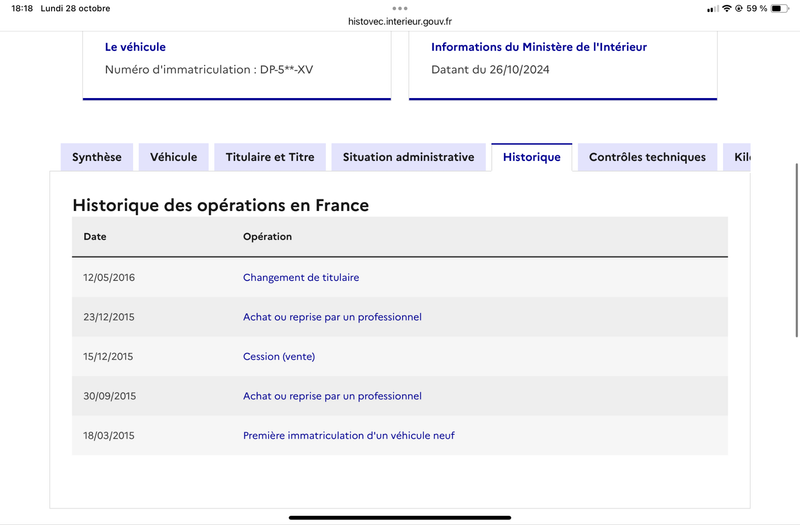The image size is (800, 525).
Task: Click the date 30/09/2015
Action: coord(110,396)
